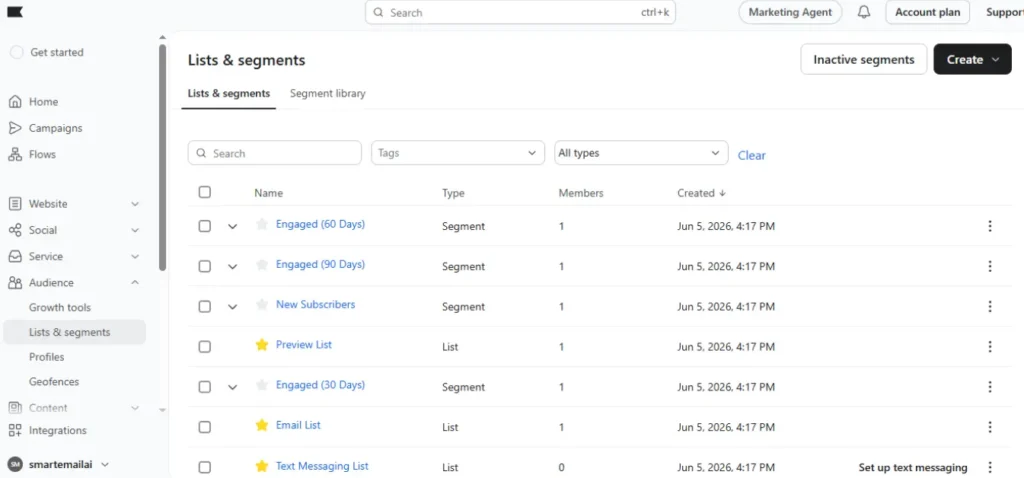Open the All types filter dropdown
Image resolution: width=1024 pixels, height=478 pixels.
point(641,153)
